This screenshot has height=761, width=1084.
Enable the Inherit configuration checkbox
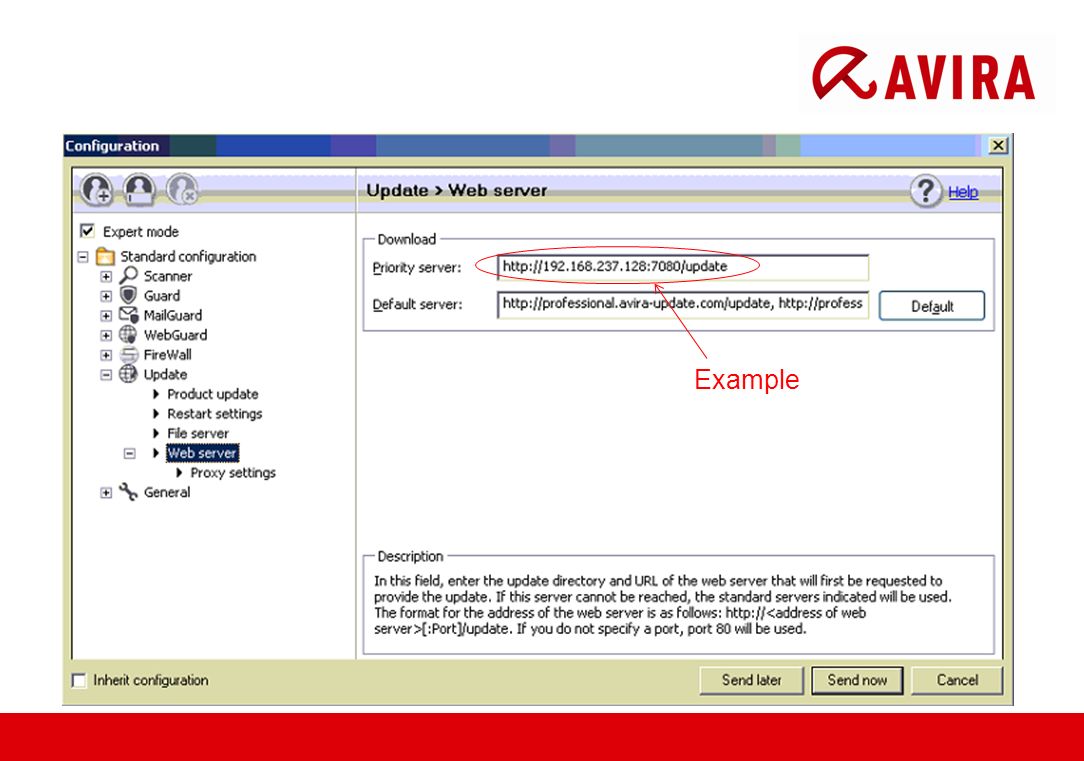click(x=80, y=680)
